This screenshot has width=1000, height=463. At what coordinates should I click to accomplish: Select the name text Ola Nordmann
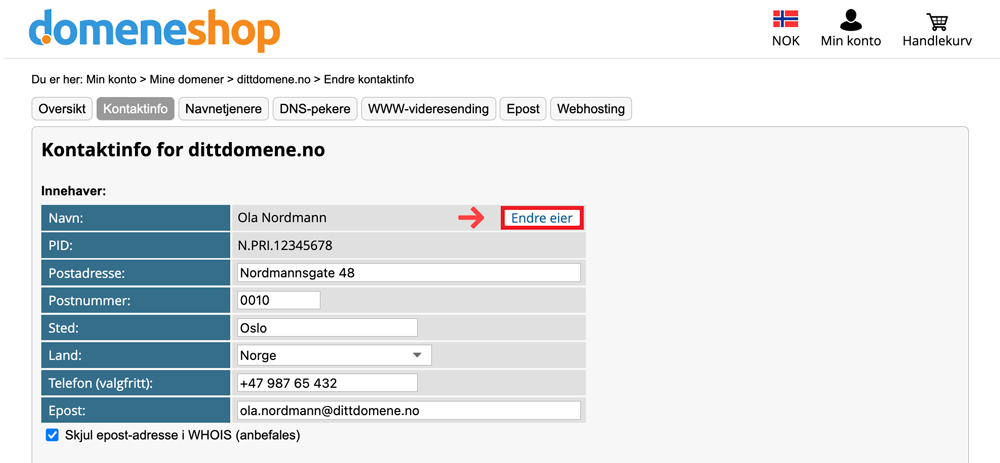[282, 217]
